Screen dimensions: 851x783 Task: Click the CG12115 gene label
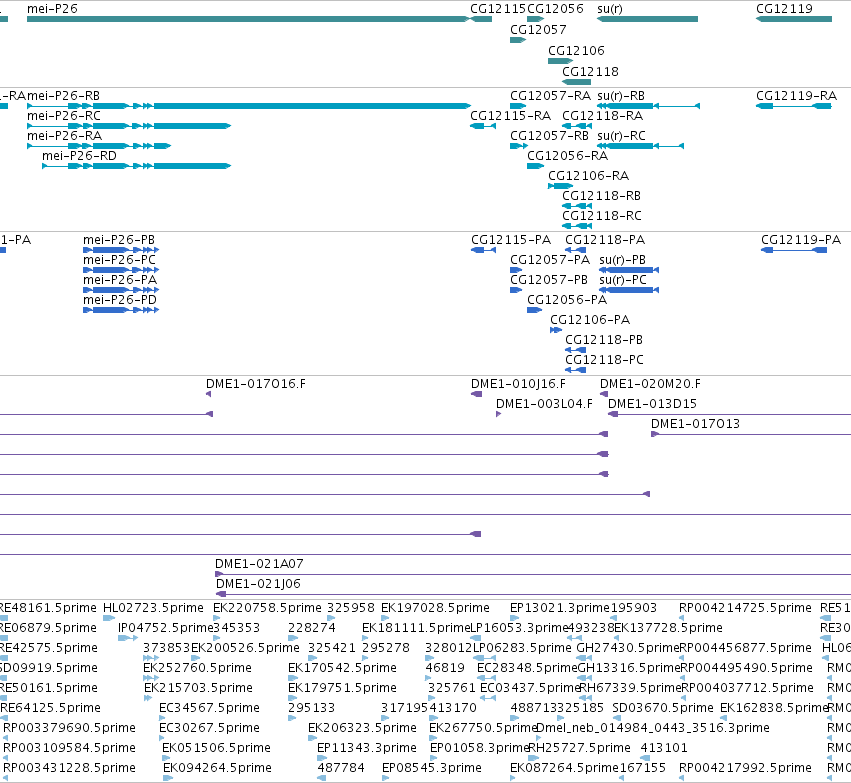(x=498, y=9)
